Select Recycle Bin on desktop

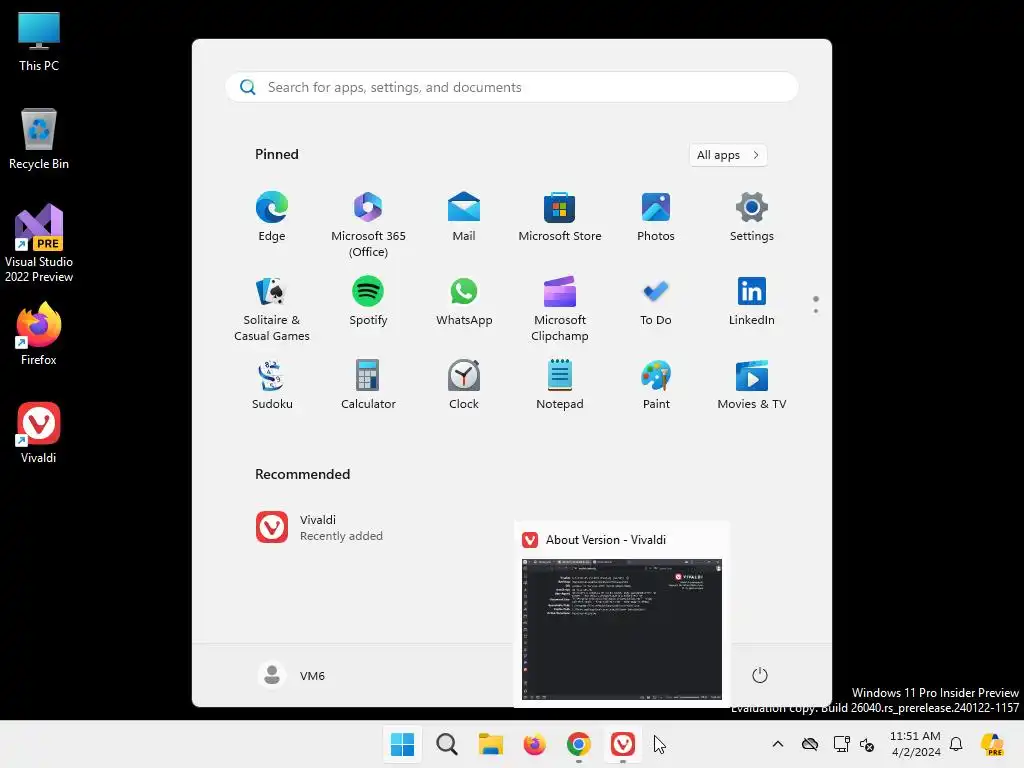click(39, 139)
